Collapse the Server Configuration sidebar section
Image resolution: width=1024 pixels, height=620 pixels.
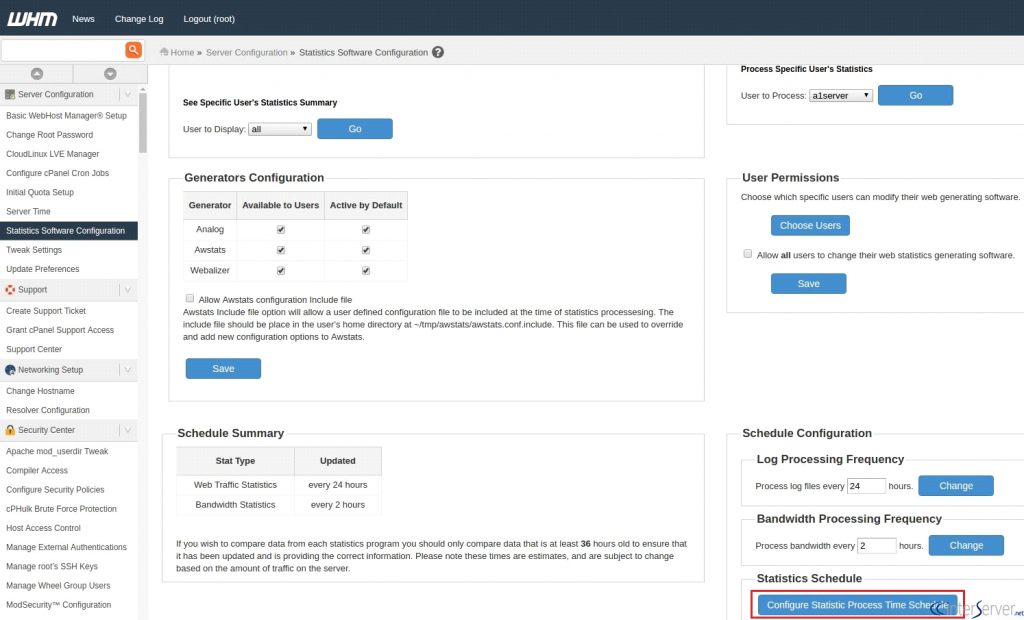pyautogui.click(x=128, y=94)
